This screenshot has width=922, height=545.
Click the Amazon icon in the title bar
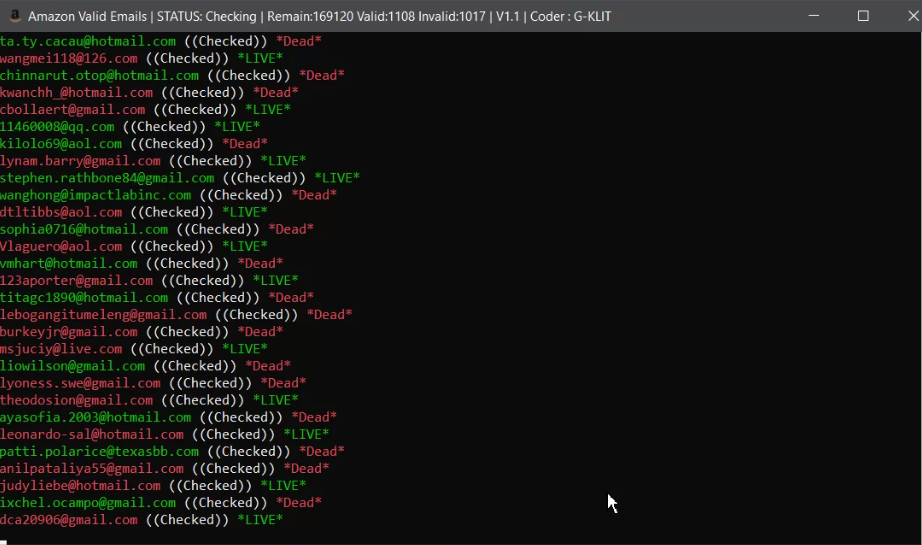click(13, 16)
